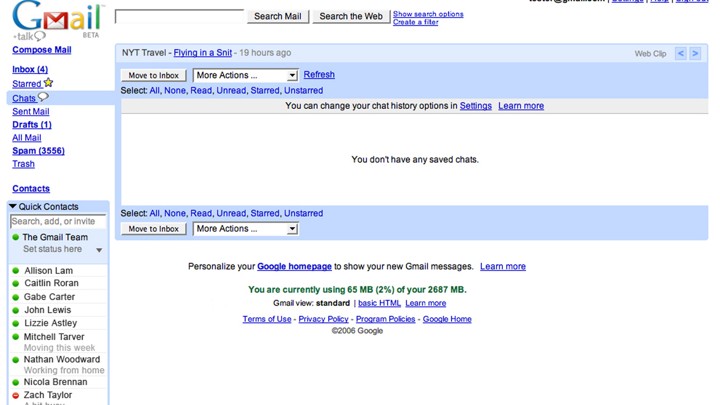Screen dimensions: 720x405
Task: Click the top Move to Inbox button
Action: point(153,75)
